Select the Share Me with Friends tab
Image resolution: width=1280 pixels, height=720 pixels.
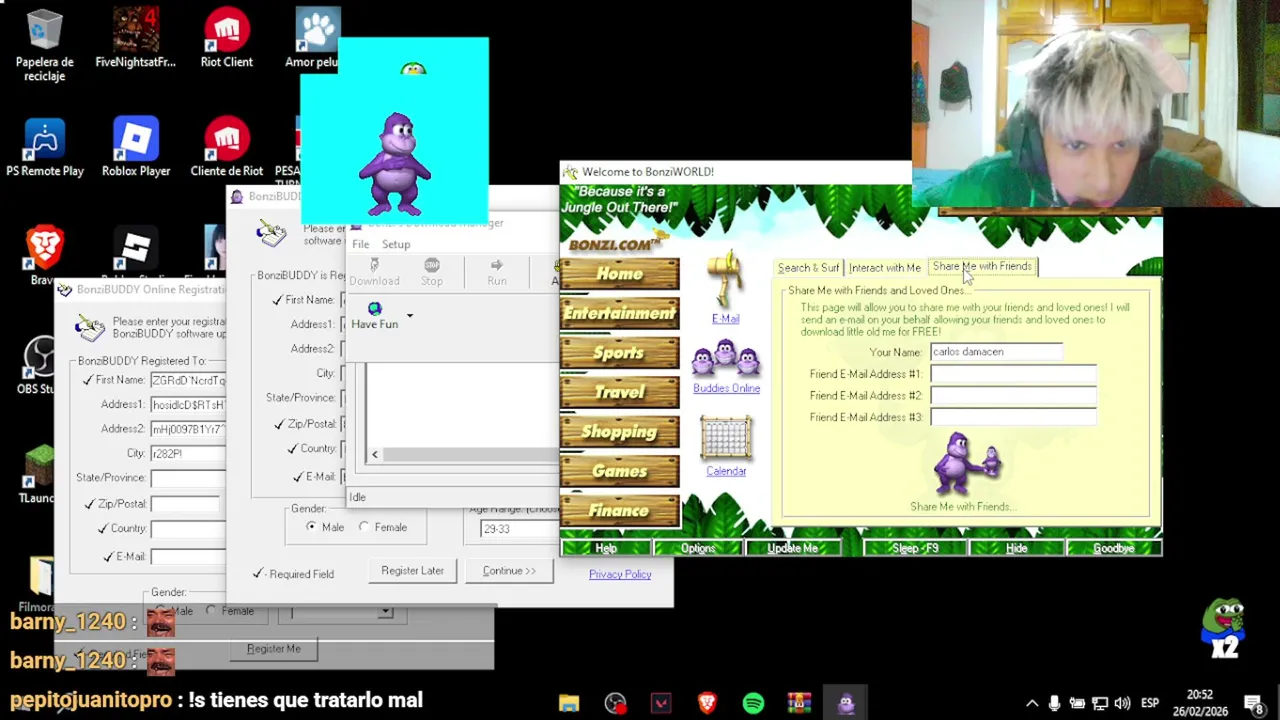[x=981, y=266]
